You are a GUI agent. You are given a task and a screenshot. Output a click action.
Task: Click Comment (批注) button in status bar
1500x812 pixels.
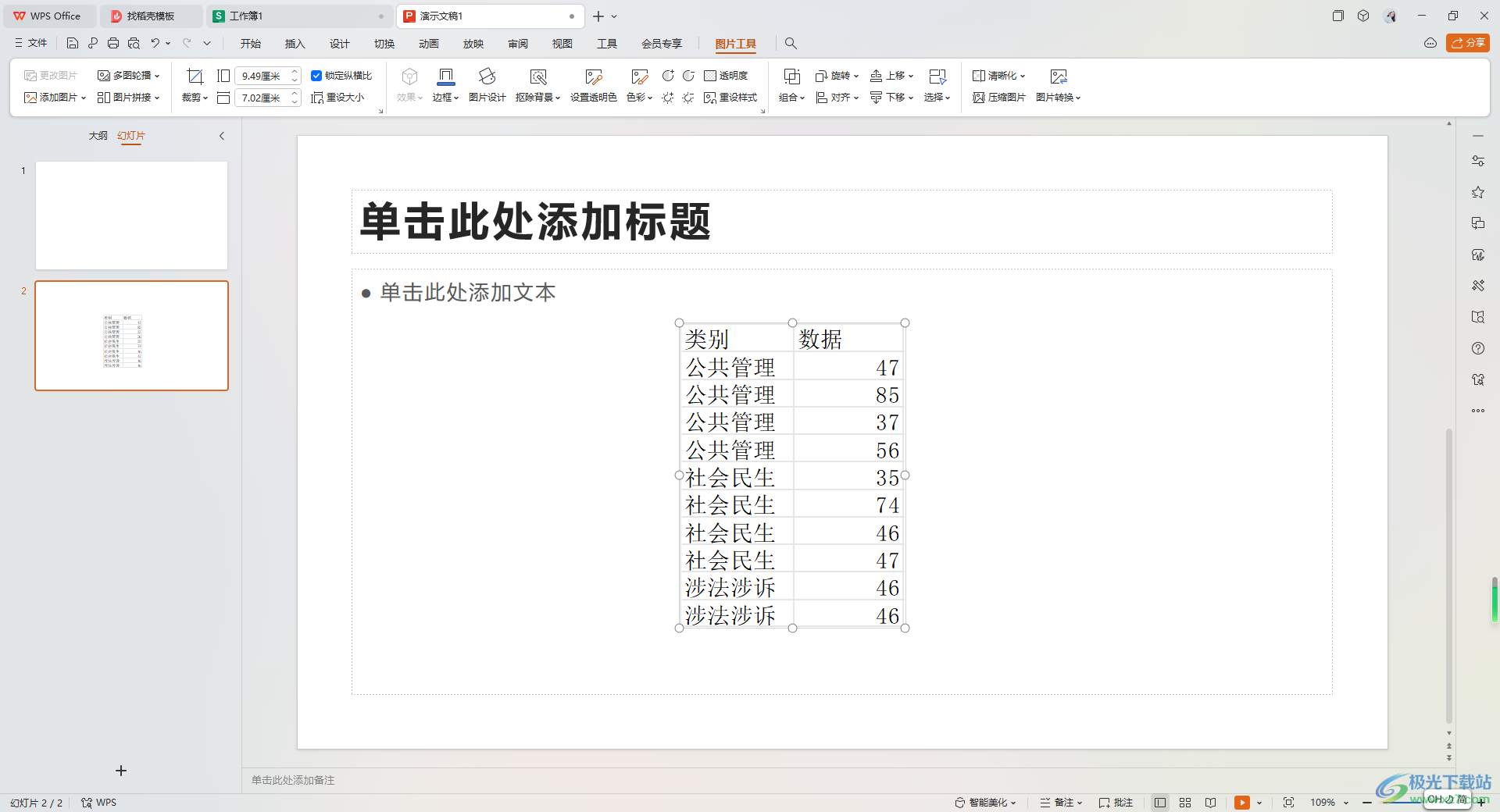(1116, 803)
